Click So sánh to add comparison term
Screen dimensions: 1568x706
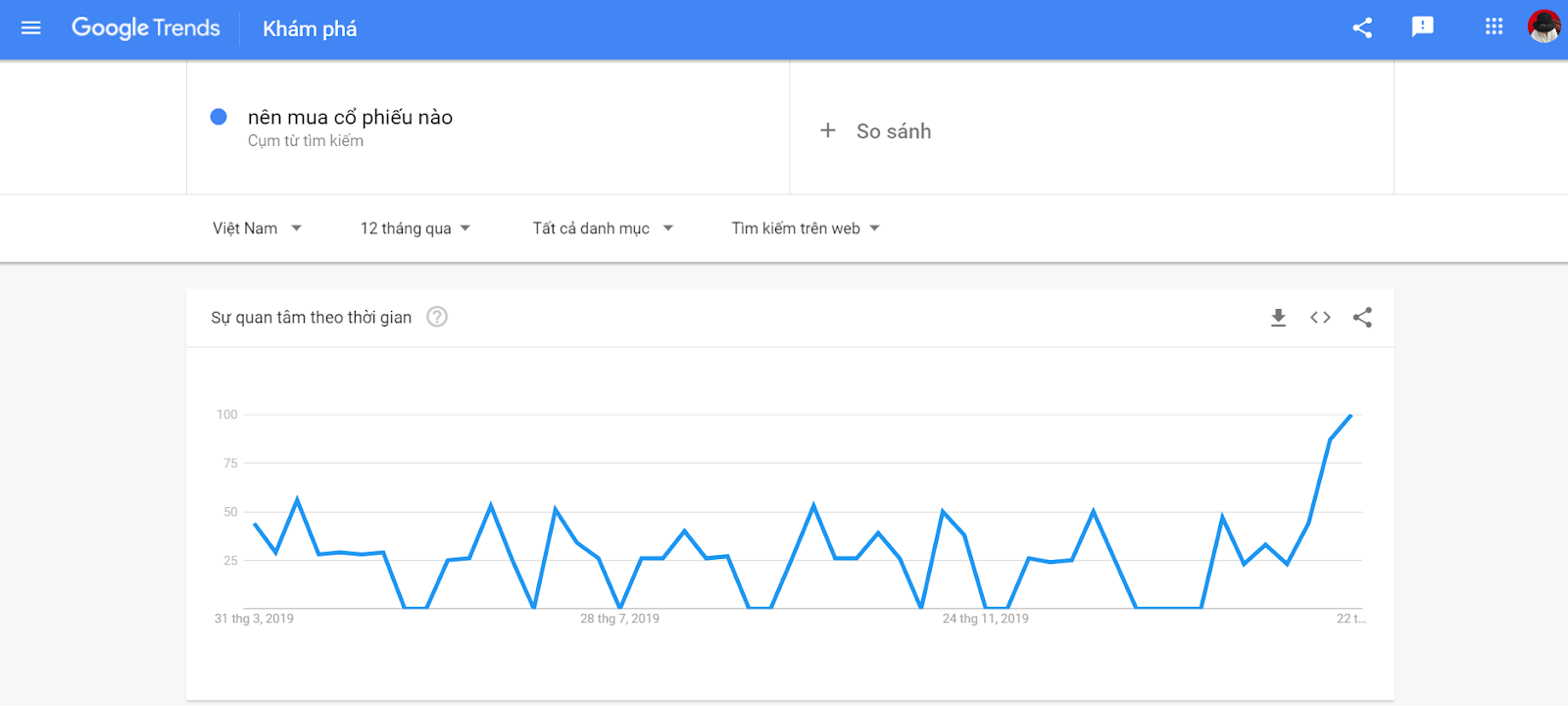(894, 131)
